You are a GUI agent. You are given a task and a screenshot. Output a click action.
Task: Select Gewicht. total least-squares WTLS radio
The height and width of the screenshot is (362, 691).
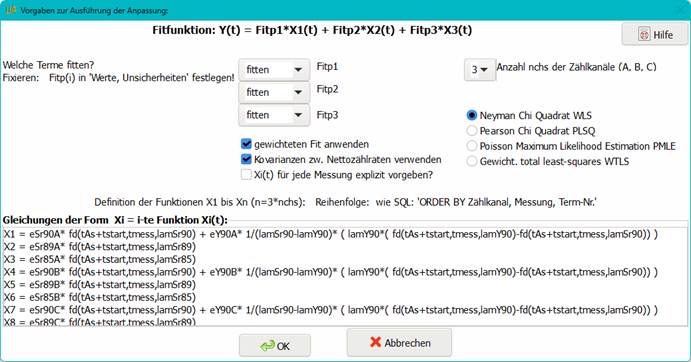[472, 161]
